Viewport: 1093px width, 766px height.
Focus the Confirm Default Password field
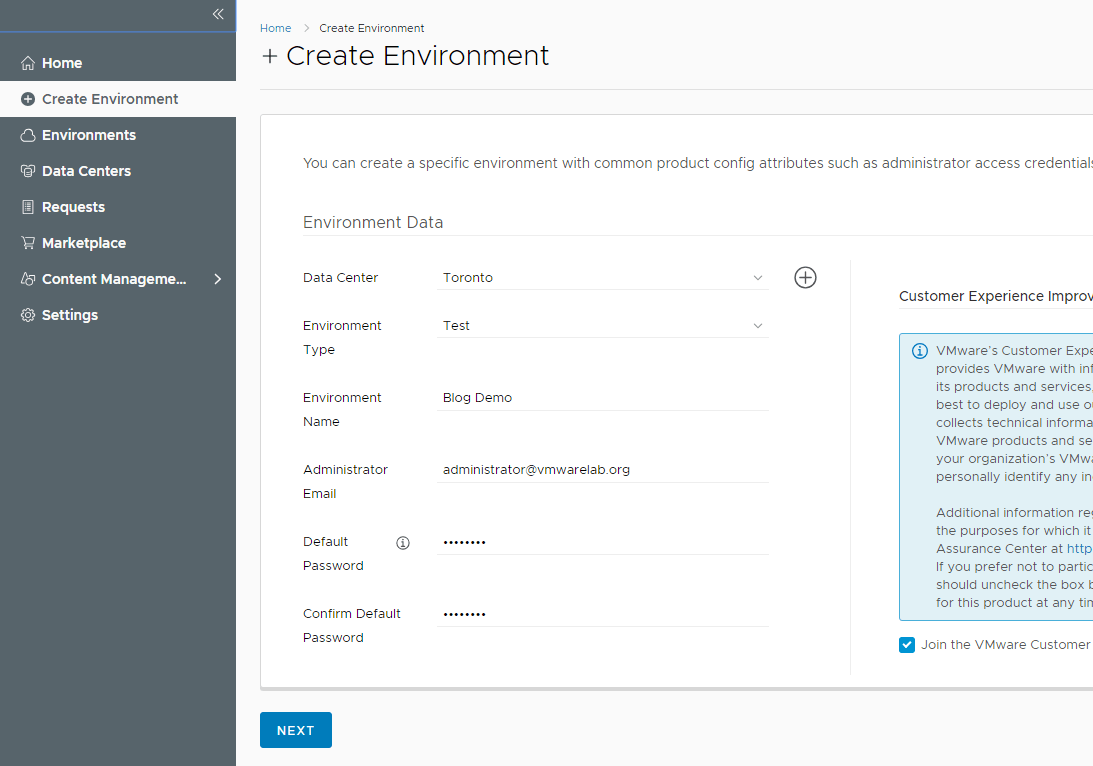(x=602, y=614)
